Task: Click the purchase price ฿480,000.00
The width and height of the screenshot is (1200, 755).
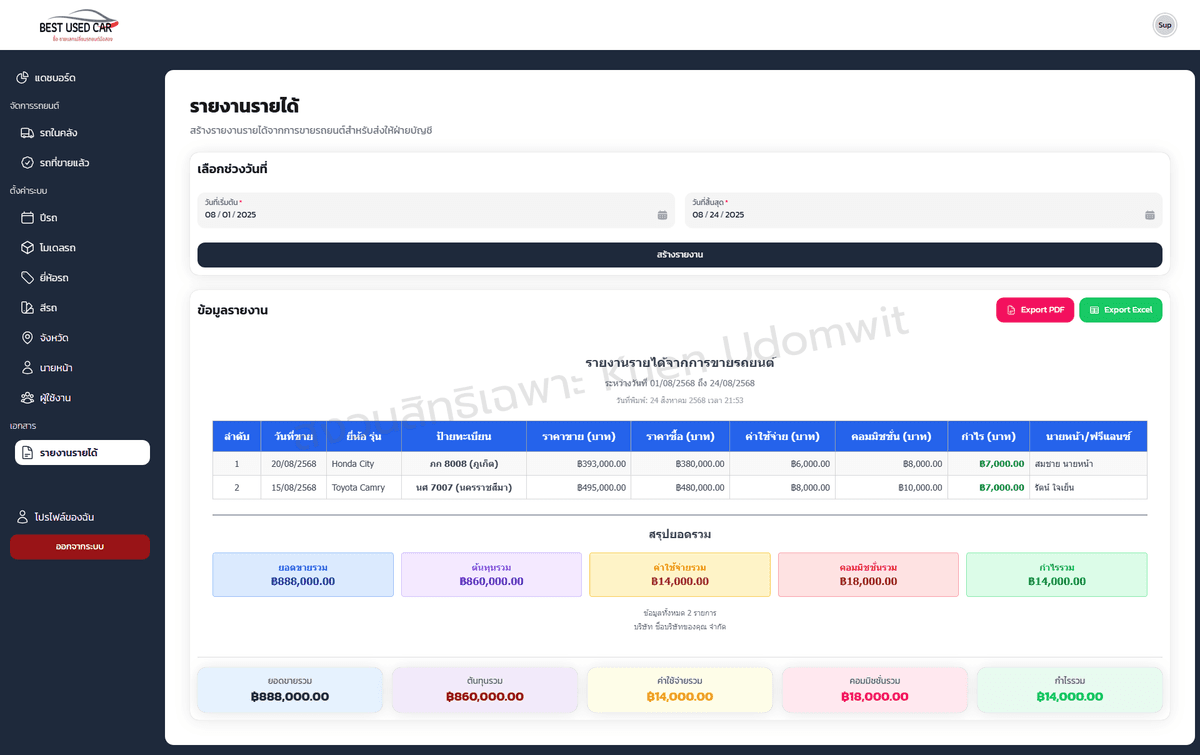Action: 701,488
